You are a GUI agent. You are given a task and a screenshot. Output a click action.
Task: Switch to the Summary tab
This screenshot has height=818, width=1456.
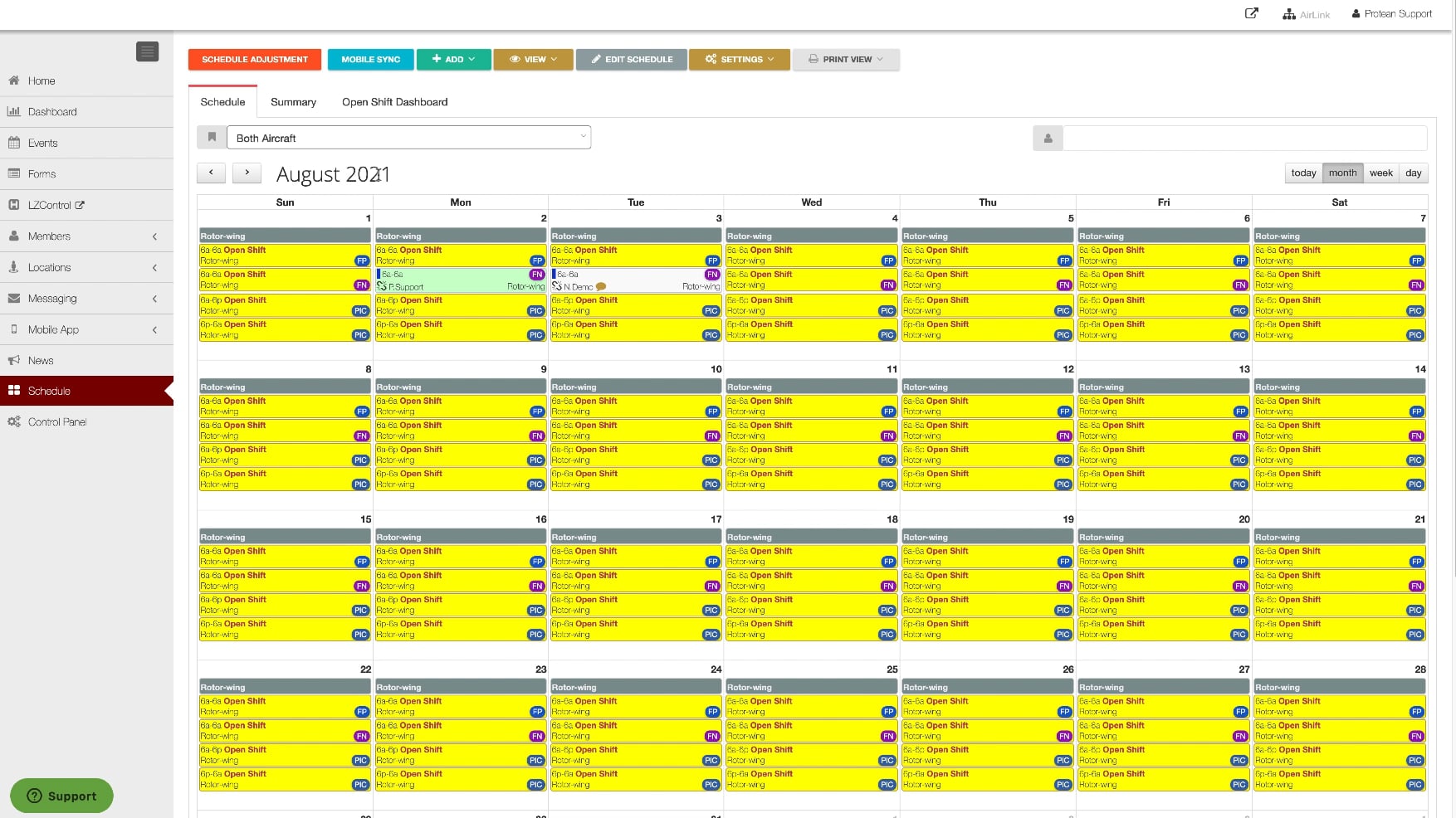click(293, 101)
